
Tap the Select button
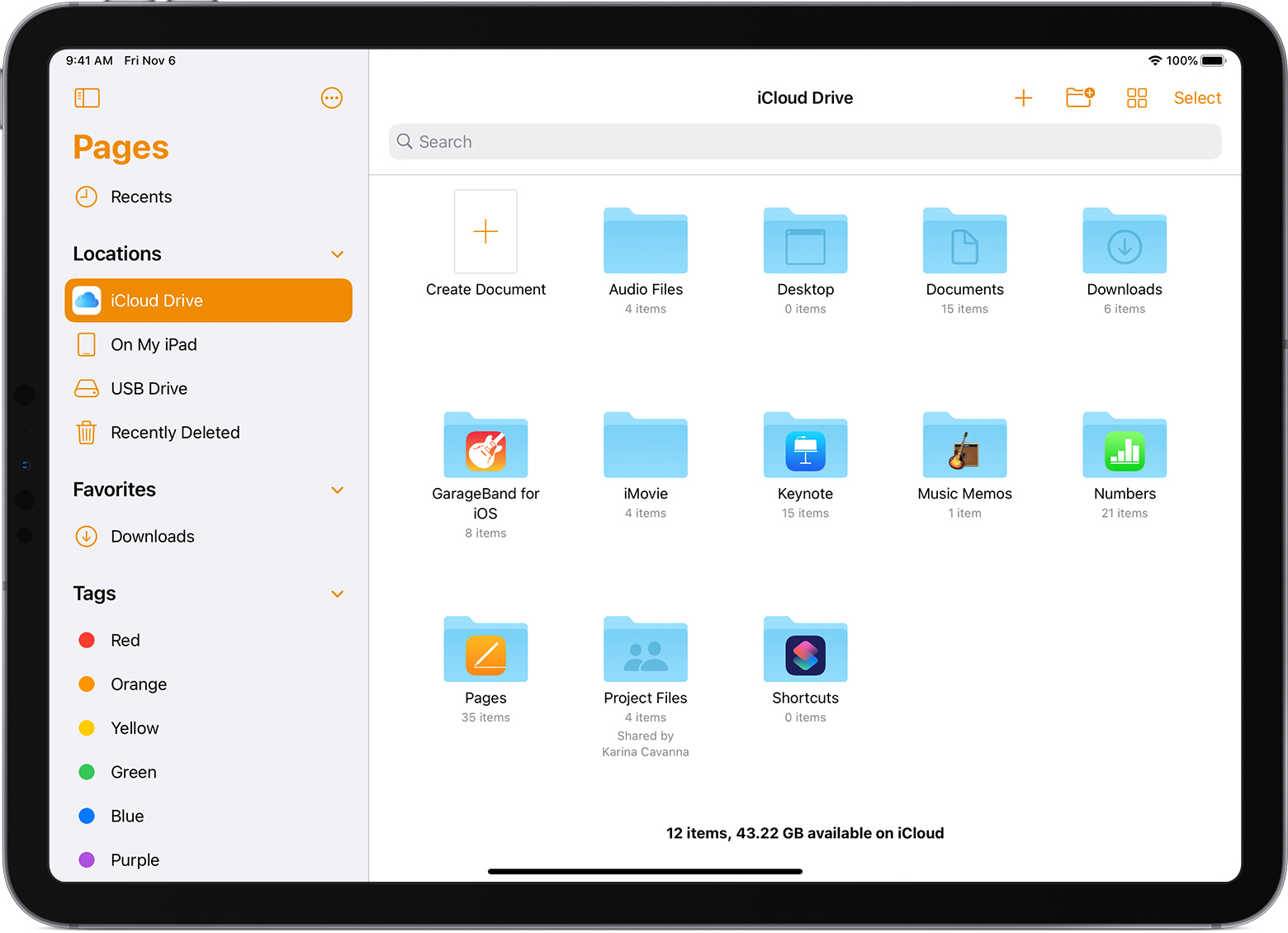pyautogui.click(x=1197, y=98)
